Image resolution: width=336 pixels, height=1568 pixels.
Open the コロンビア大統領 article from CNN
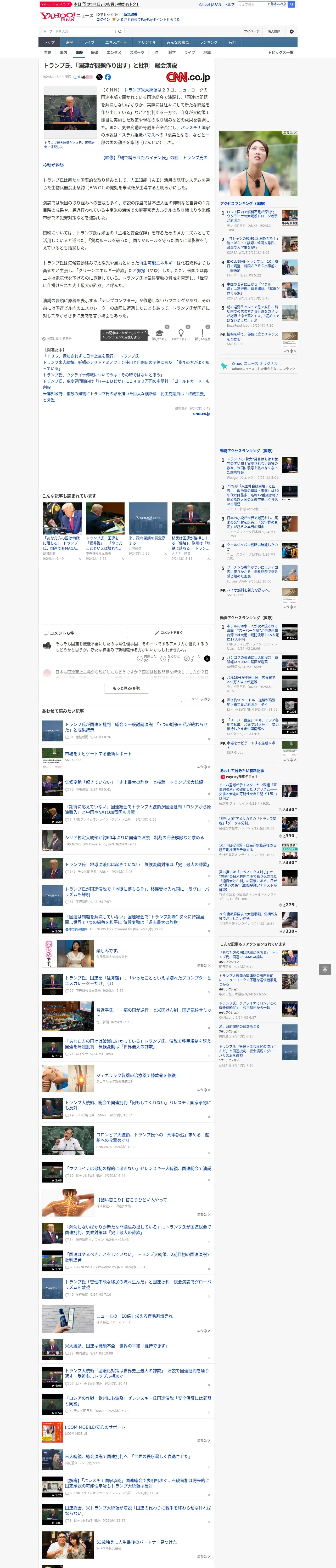tap(153, 1138)
